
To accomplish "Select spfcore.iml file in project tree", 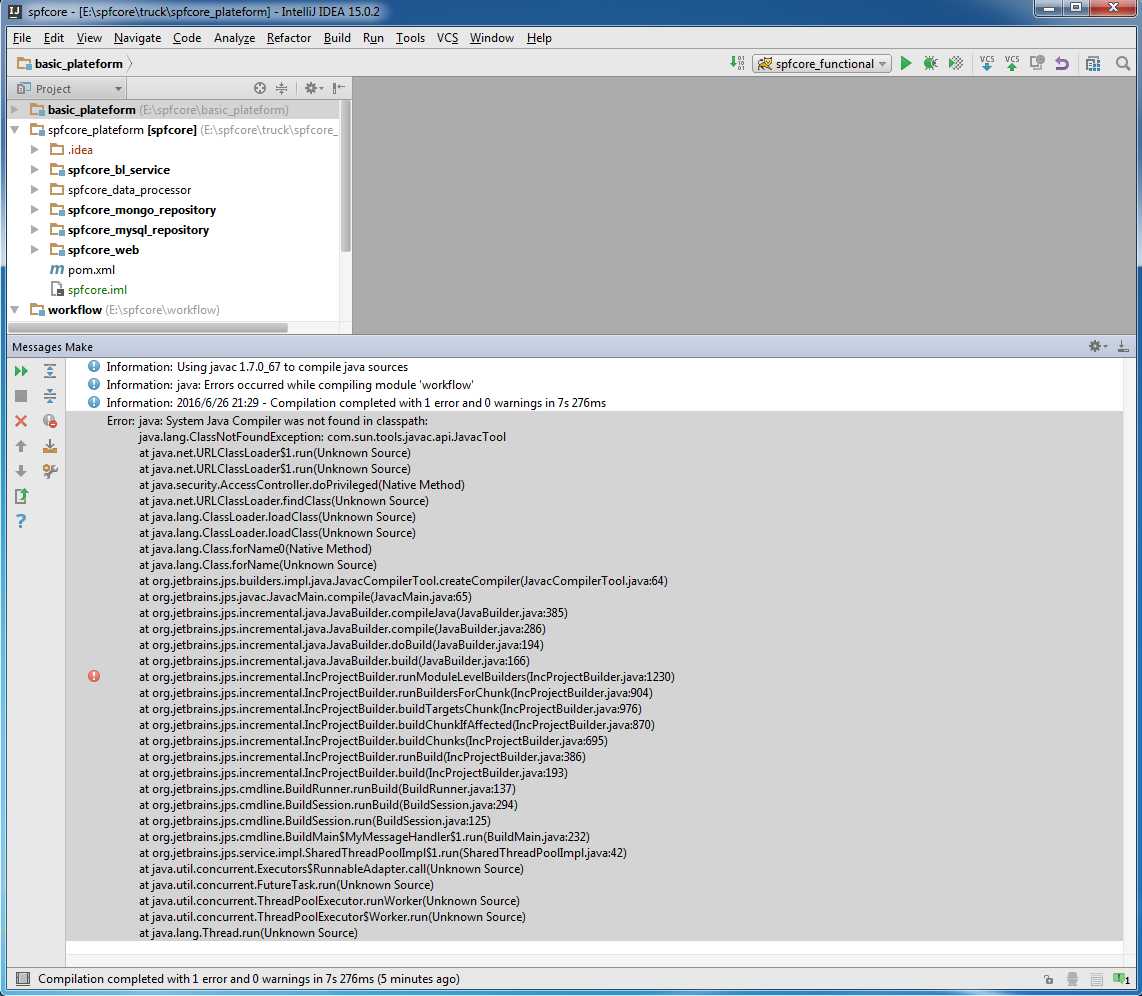I will (x=97, y=290).
